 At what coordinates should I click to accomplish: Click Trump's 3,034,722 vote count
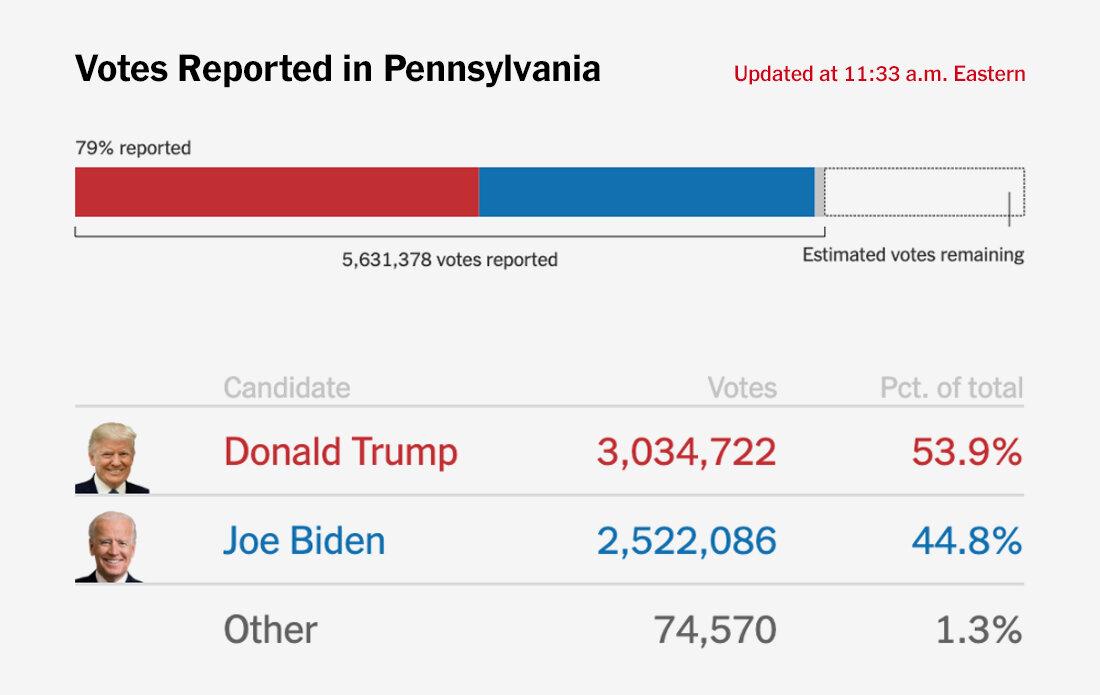point(686,452)
